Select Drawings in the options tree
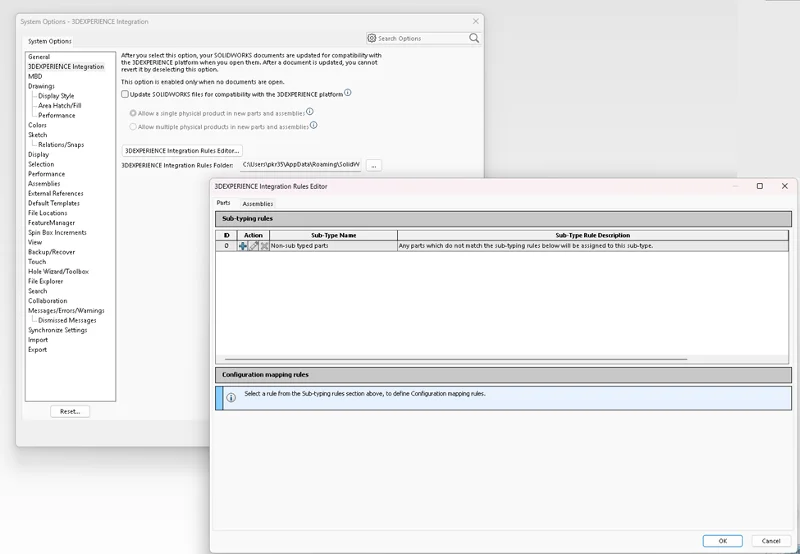The image size is (800, 554). [x=41, y=86]
